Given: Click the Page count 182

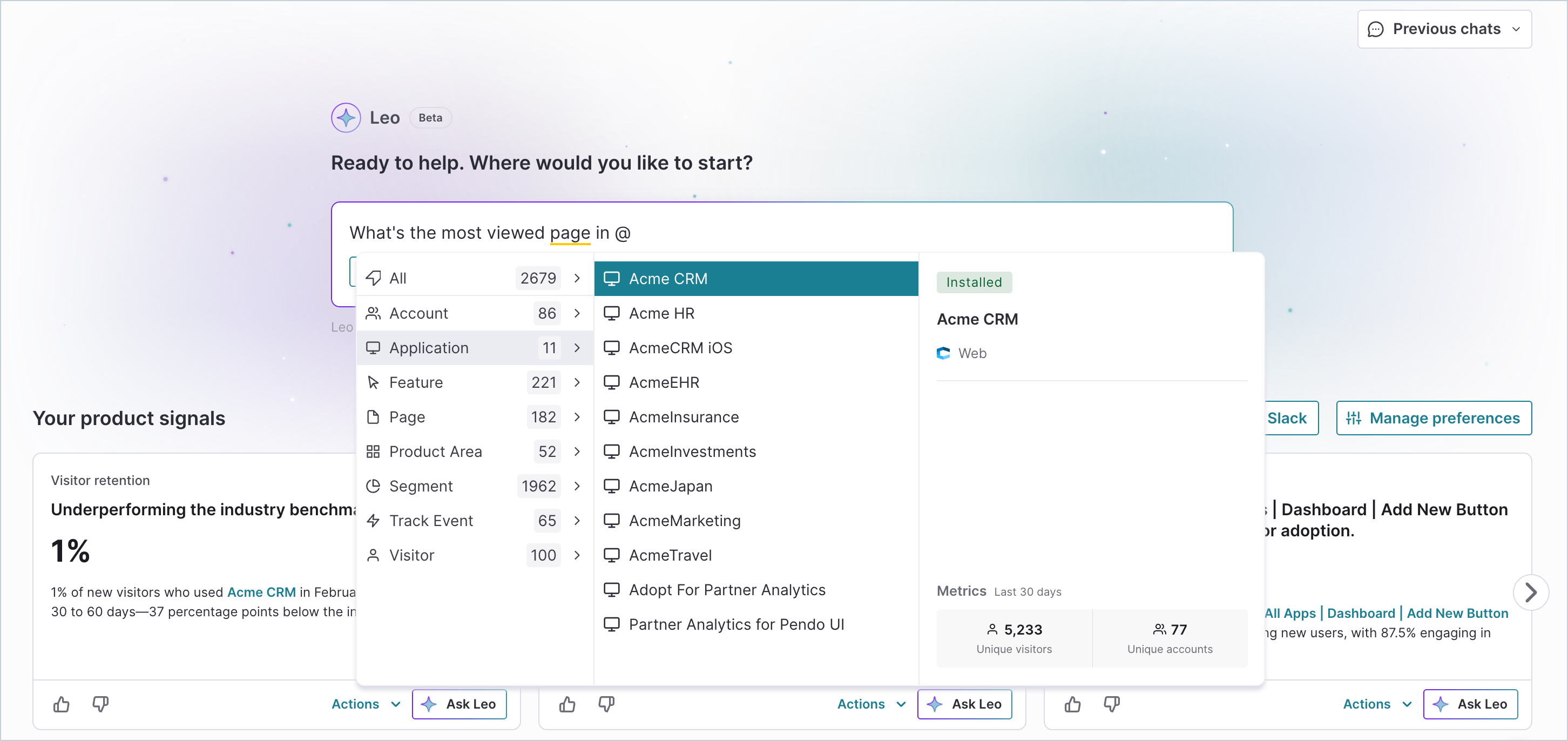Looking at the screenshot, I should coord(544,417).
